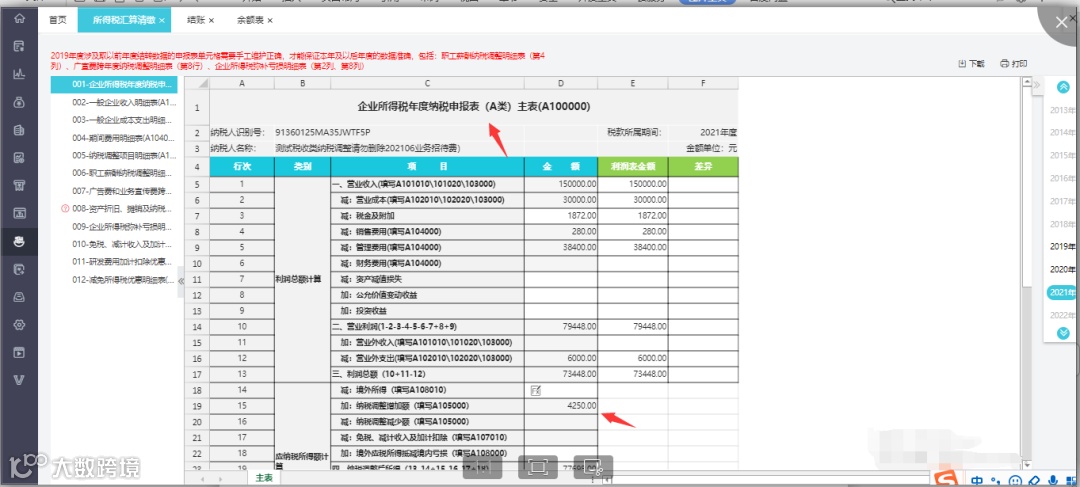Screen dimensions: 1080x487
Task: Click the vertical scrollbar of the spreadsheet
Action: 1026,272
